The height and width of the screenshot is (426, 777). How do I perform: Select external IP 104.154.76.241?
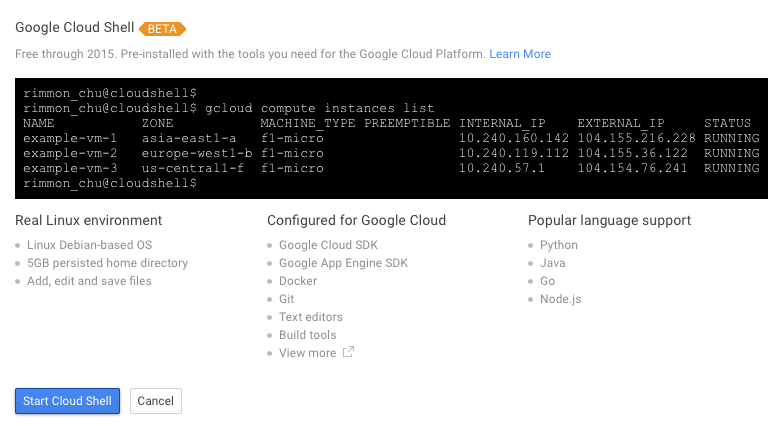[632, 168]
